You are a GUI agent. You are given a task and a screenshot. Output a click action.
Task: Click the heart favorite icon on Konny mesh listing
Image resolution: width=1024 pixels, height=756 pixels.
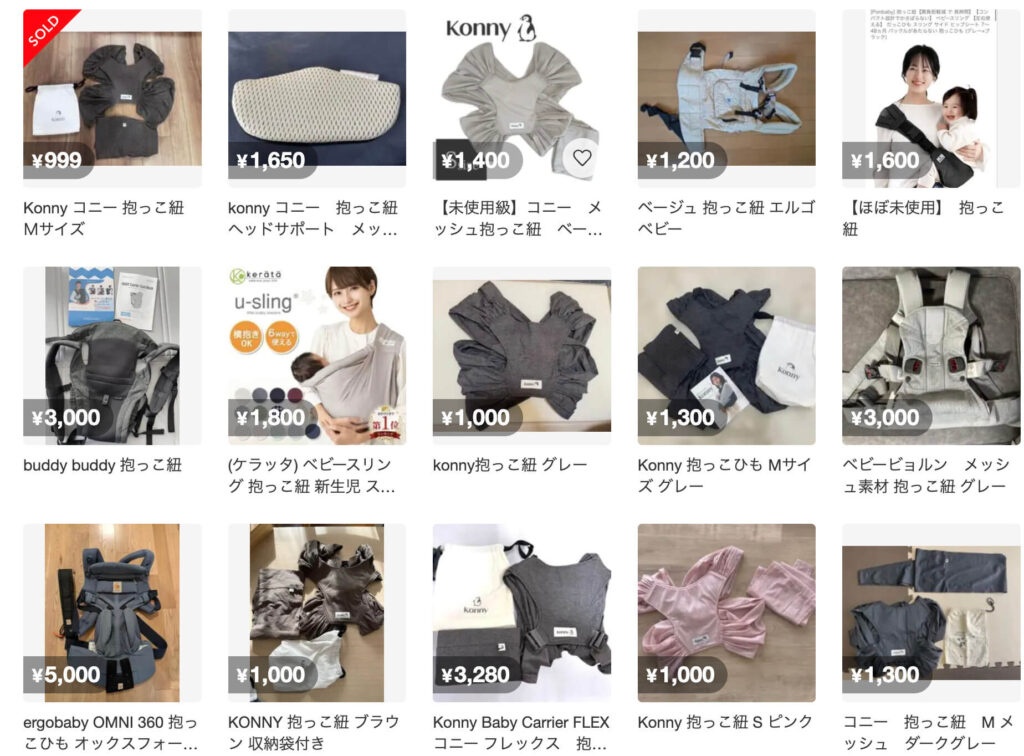coord(582,157)
